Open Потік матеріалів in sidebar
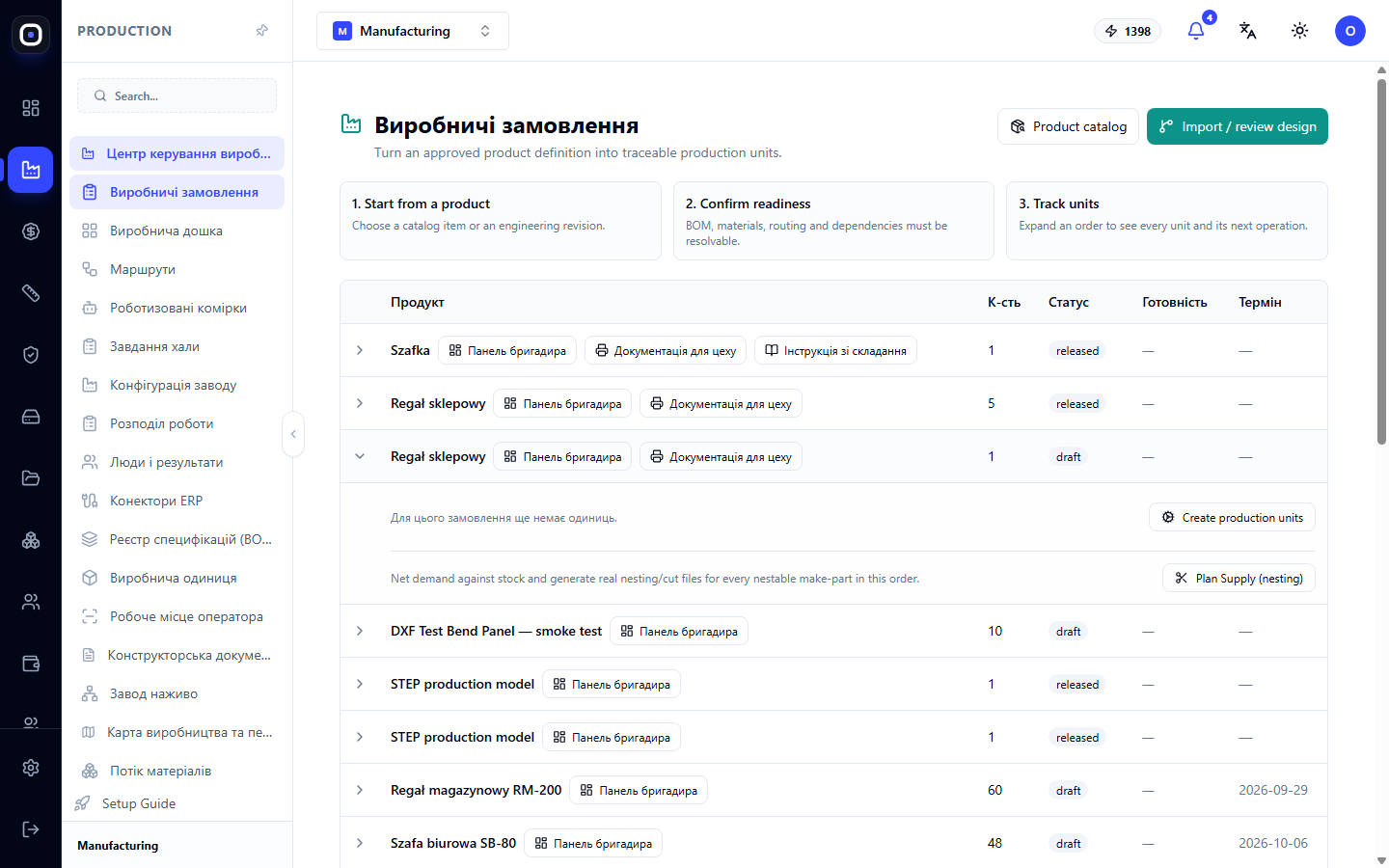1389x868 pixels. tap(177, 771)
